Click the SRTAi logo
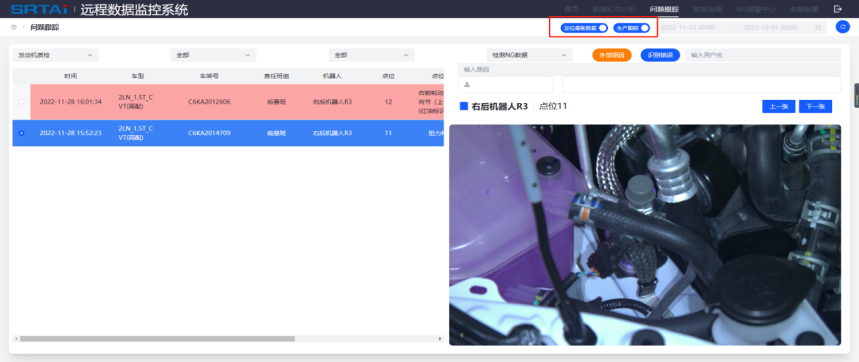Image resolution: width=859 pixels, height=362 pixels. [x=39, y=9]
